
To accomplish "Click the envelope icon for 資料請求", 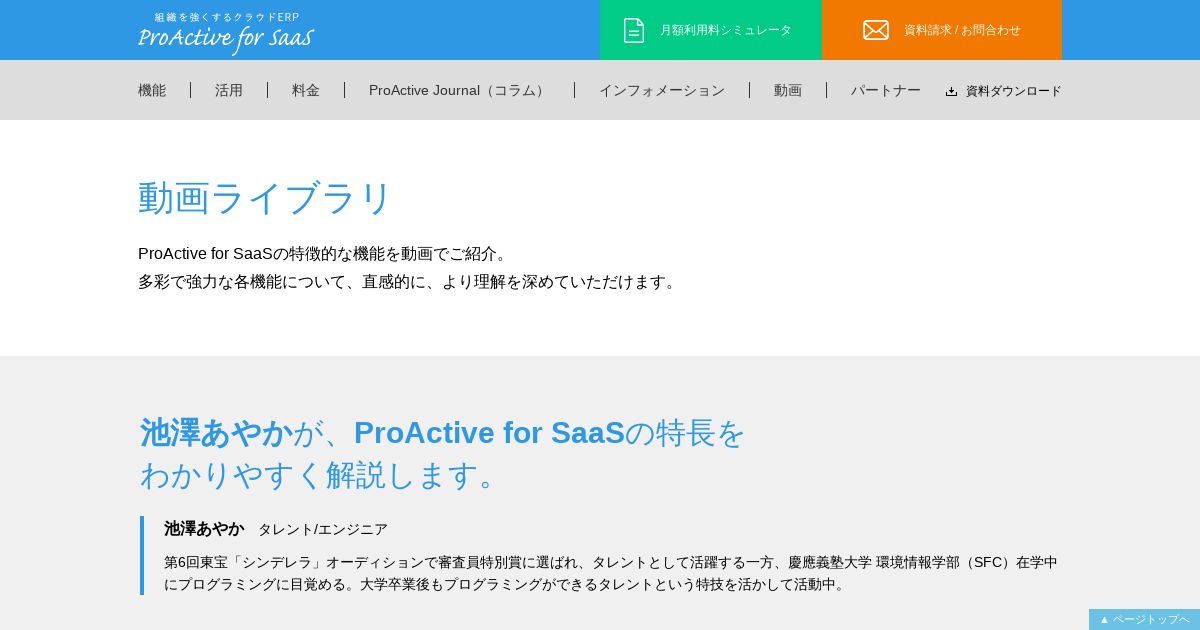I will point(876,30).
